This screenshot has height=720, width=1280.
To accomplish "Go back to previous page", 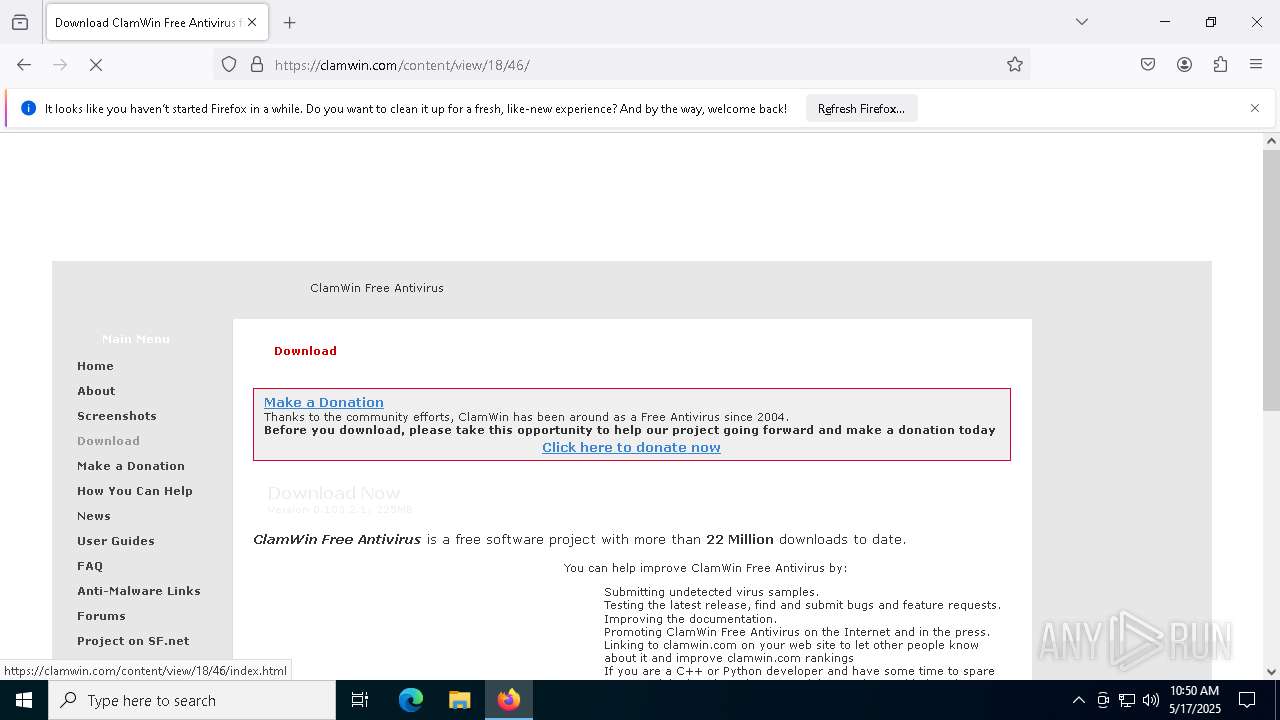I will 24,65.
